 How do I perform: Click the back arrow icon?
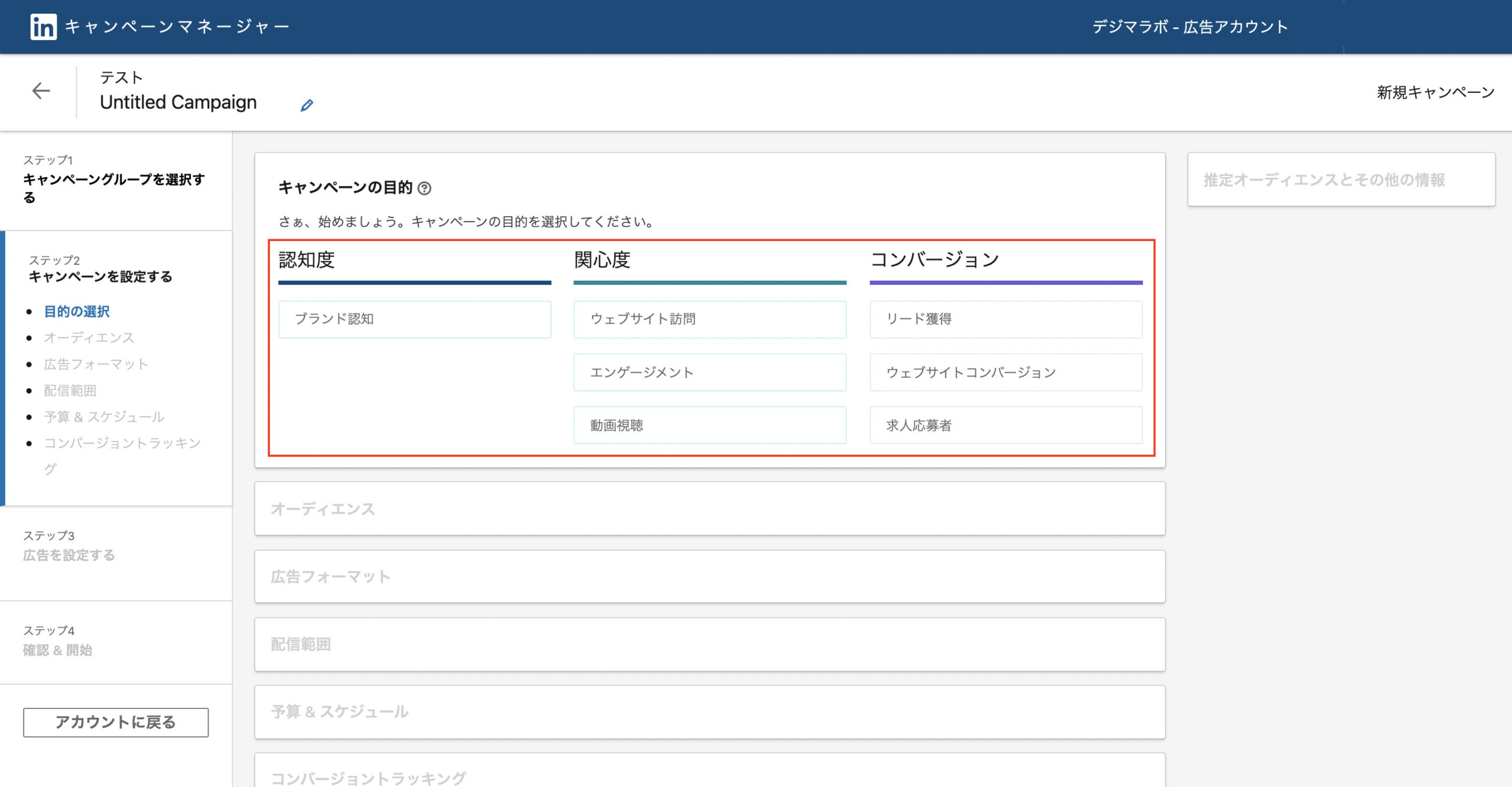[41, 91]
